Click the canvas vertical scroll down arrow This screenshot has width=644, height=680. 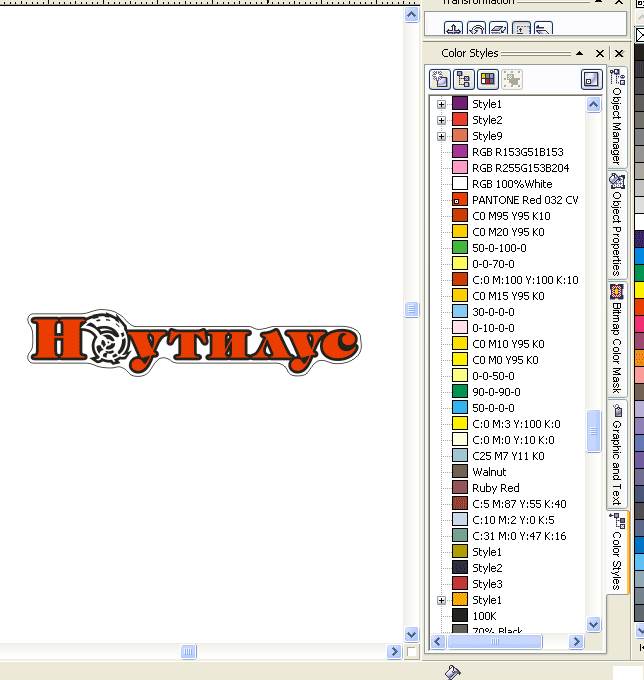pyautogui.click(x=412, y=634)
